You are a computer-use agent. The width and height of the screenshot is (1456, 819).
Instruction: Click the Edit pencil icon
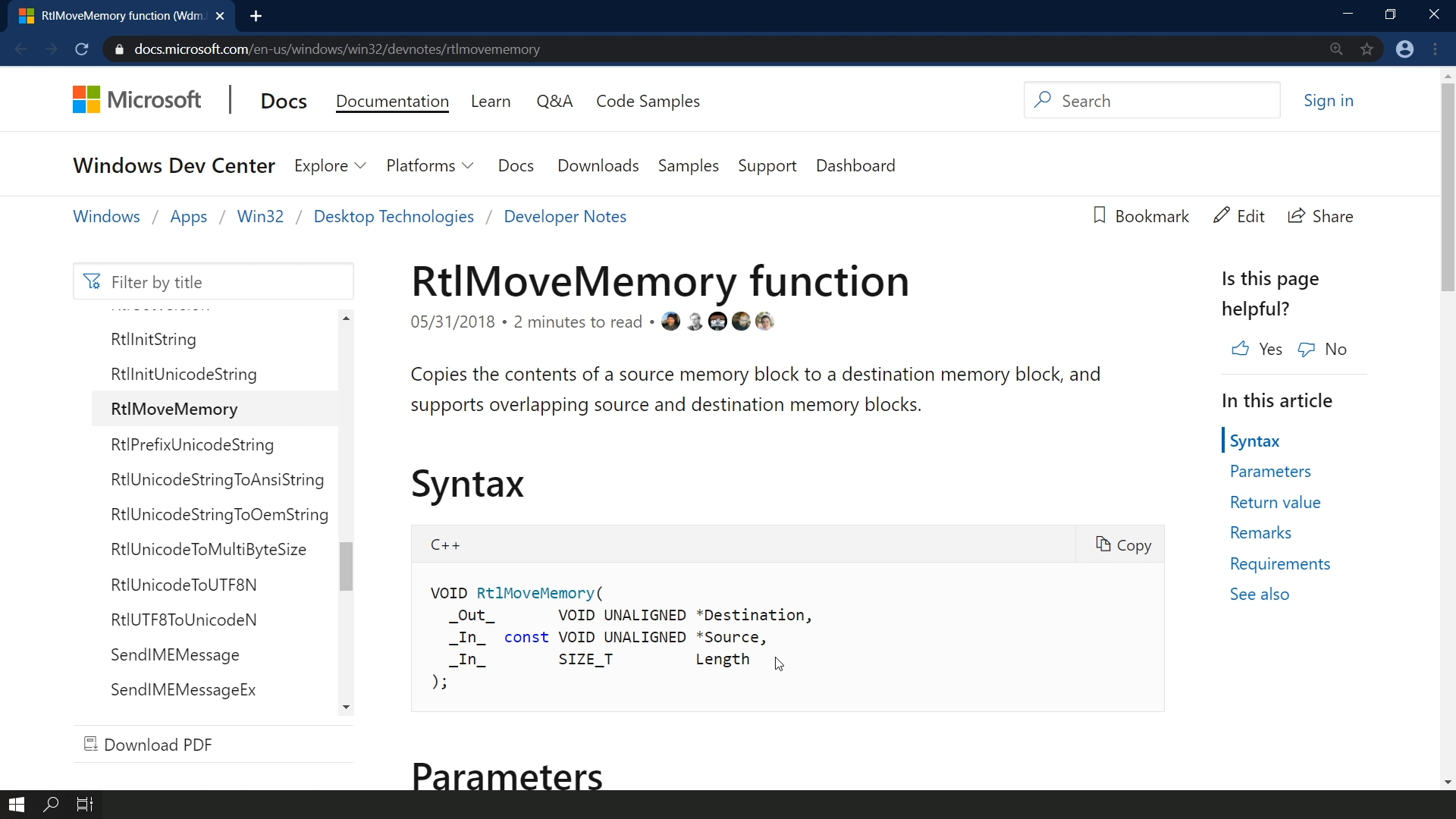click(1221, 215)
